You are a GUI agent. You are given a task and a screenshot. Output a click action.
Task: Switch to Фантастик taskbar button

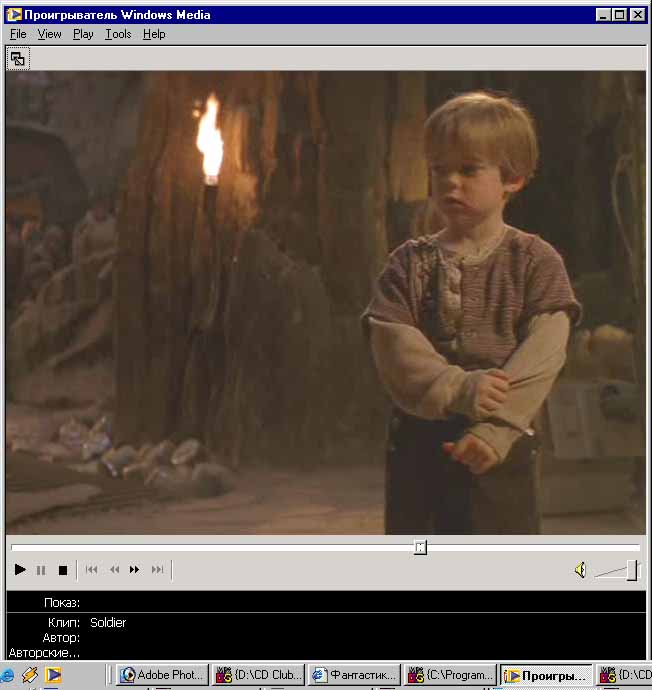(354, 675)
